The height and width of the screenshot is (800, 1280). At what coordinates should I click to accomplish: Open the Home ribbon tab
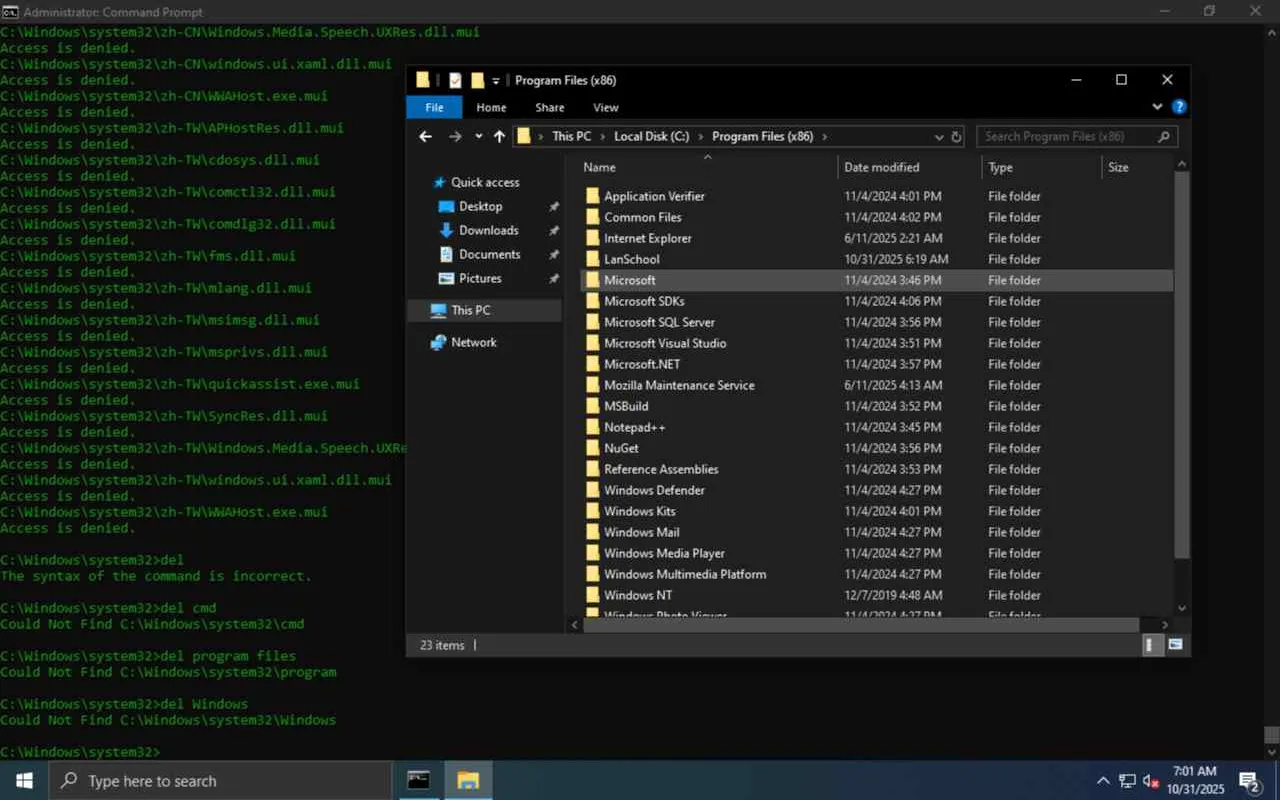[x=491, y=107]
